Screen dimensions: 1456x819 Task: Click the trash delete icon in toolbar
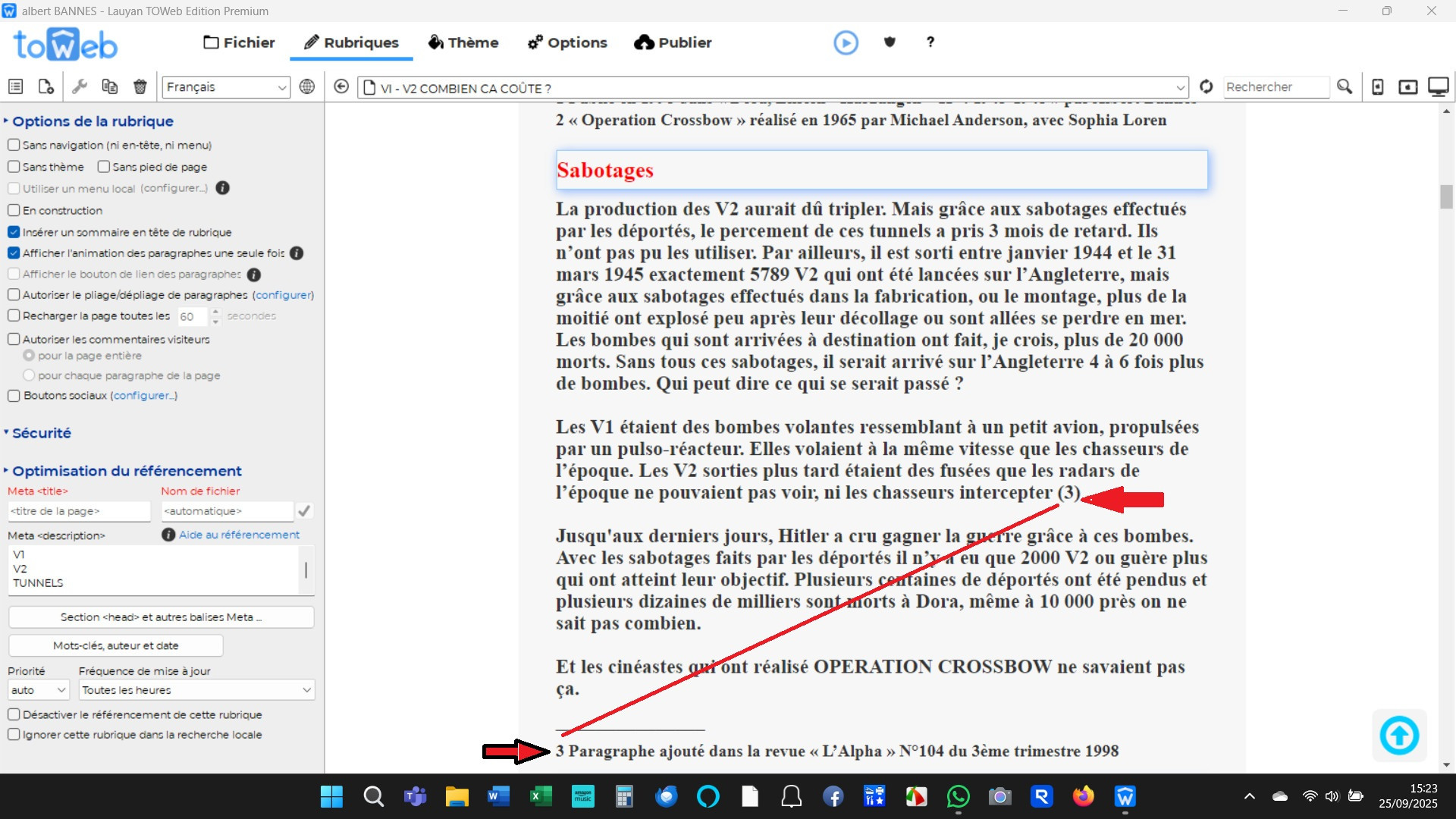coord(140,86)
